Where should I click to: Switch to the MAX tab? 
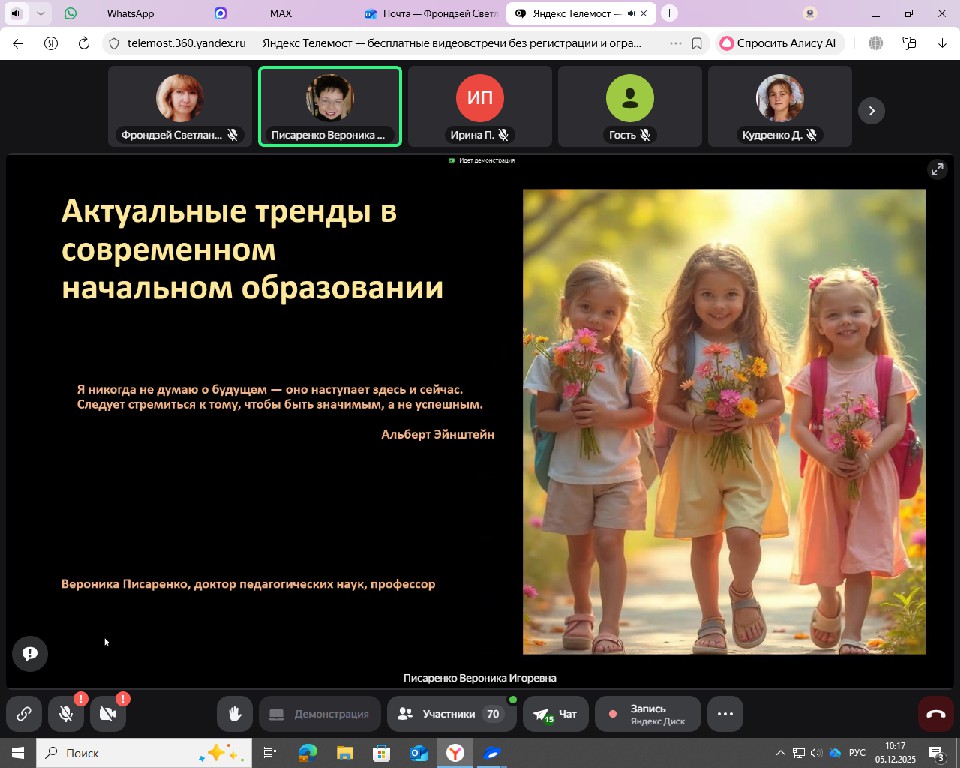pos(281,13)
